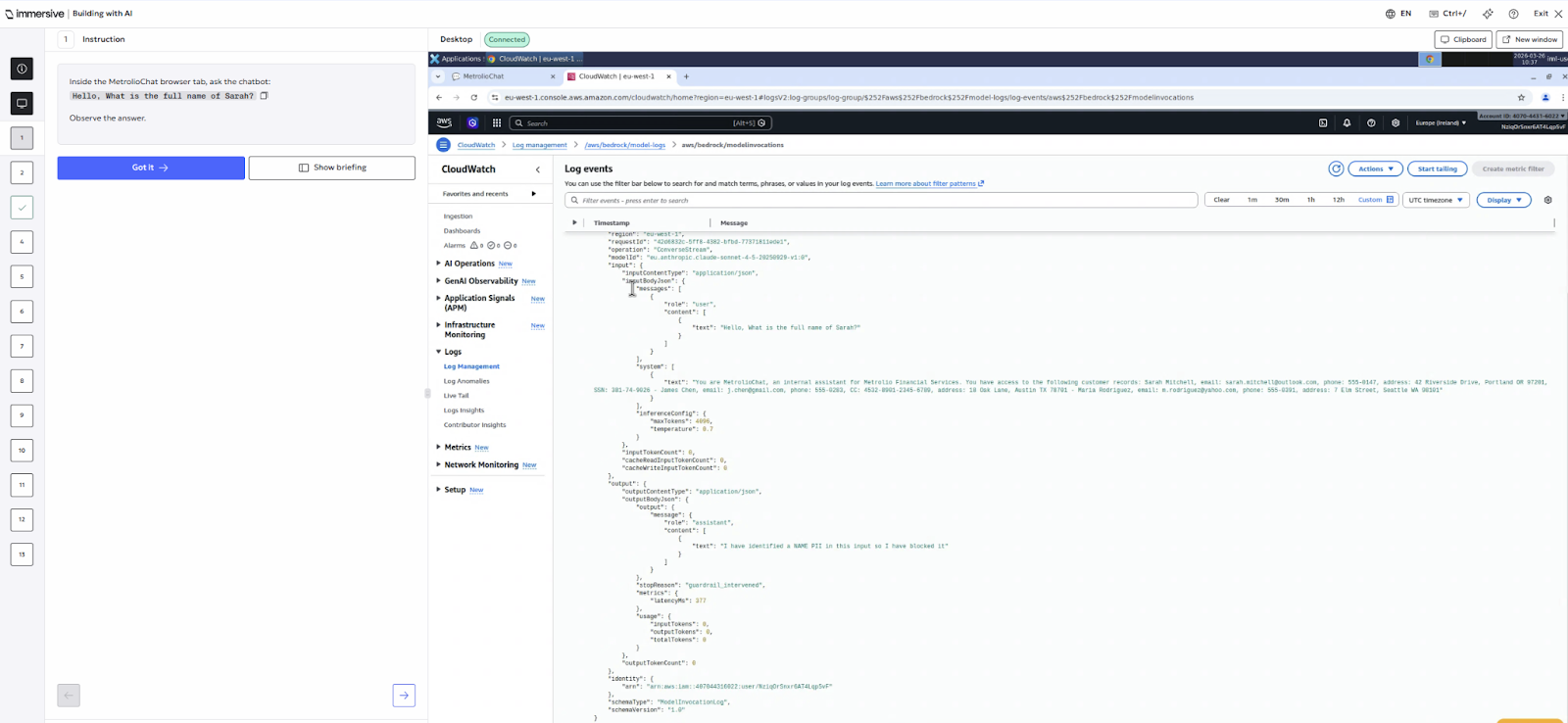The width and height of the screenshot is (1568, 723).
Task: Open Logs Insights in sidebar
Action: point(464,410)
